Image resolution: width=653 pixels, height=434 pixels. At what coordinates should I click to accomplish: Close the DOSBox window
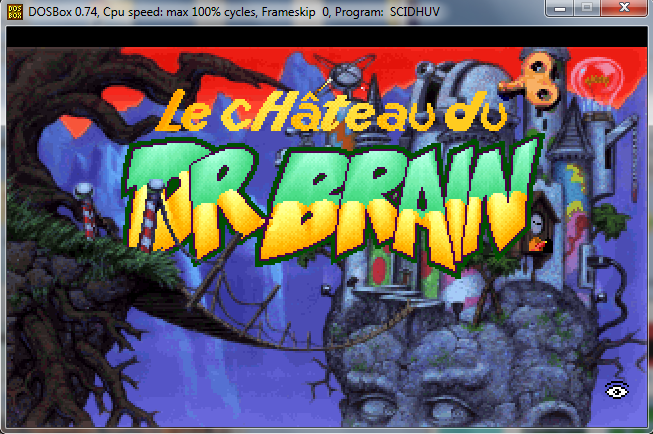point(624,8)
